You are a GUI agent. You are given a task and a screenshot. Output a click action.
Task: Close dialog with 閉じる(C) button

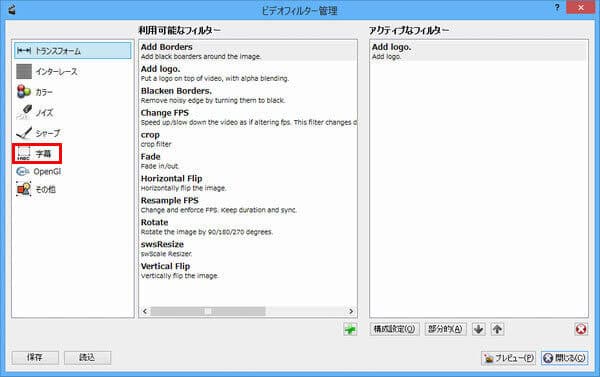(x=564, y=358)
